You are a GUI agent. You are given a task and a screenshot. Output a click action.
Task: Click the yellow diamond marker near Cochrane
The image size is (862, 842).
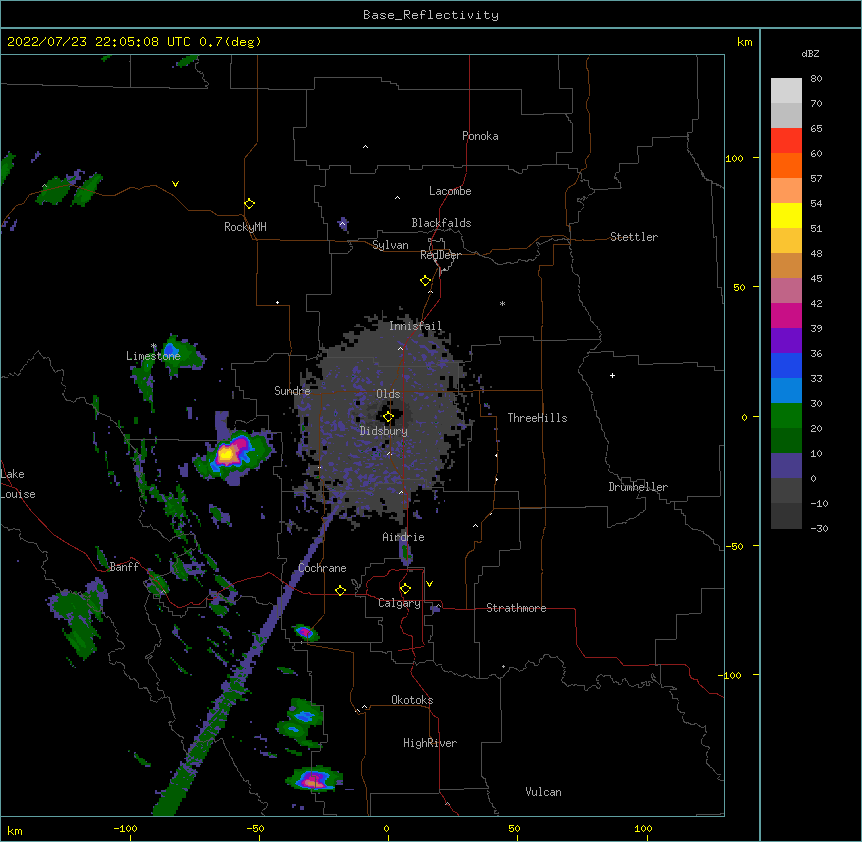coord(340,590)
